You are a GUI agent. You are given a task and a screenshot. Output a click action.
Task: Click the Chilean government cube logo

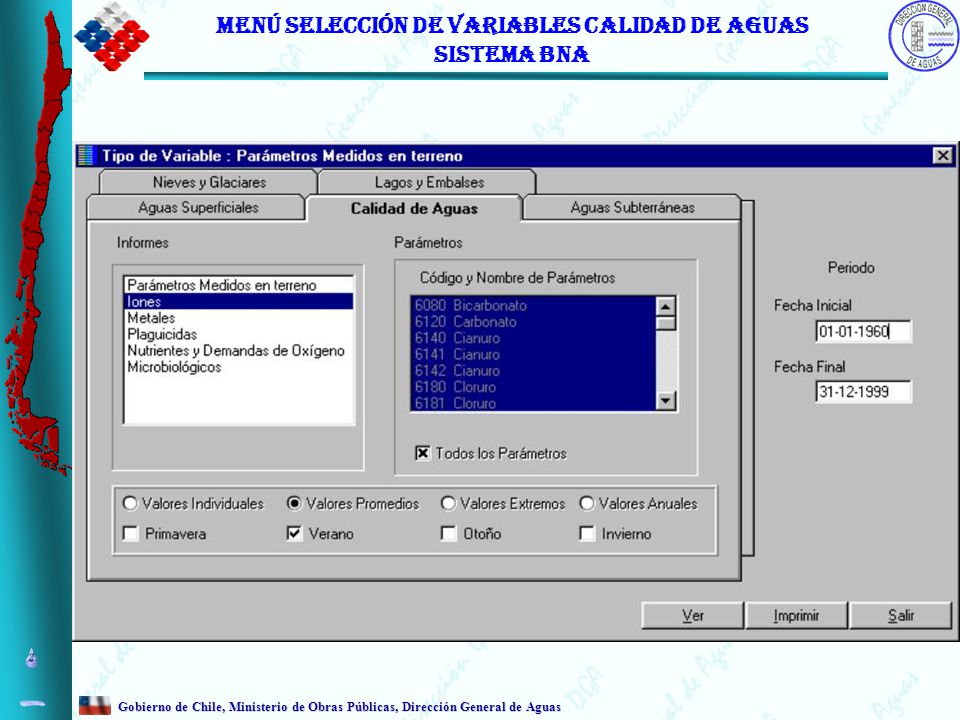tap(112, 36)
